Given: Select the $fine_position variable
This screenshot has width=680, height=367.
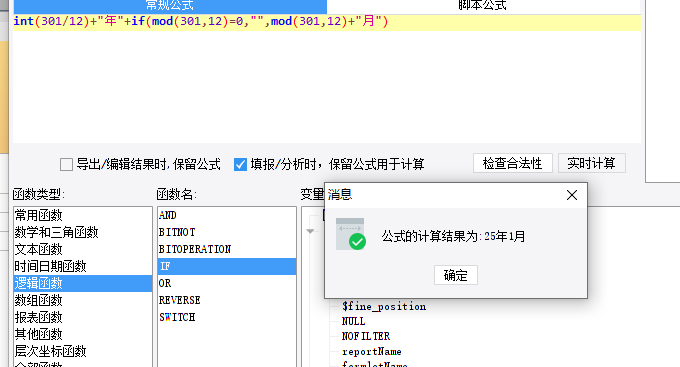Looking at the screenshot, I should (x=384, y=307).
